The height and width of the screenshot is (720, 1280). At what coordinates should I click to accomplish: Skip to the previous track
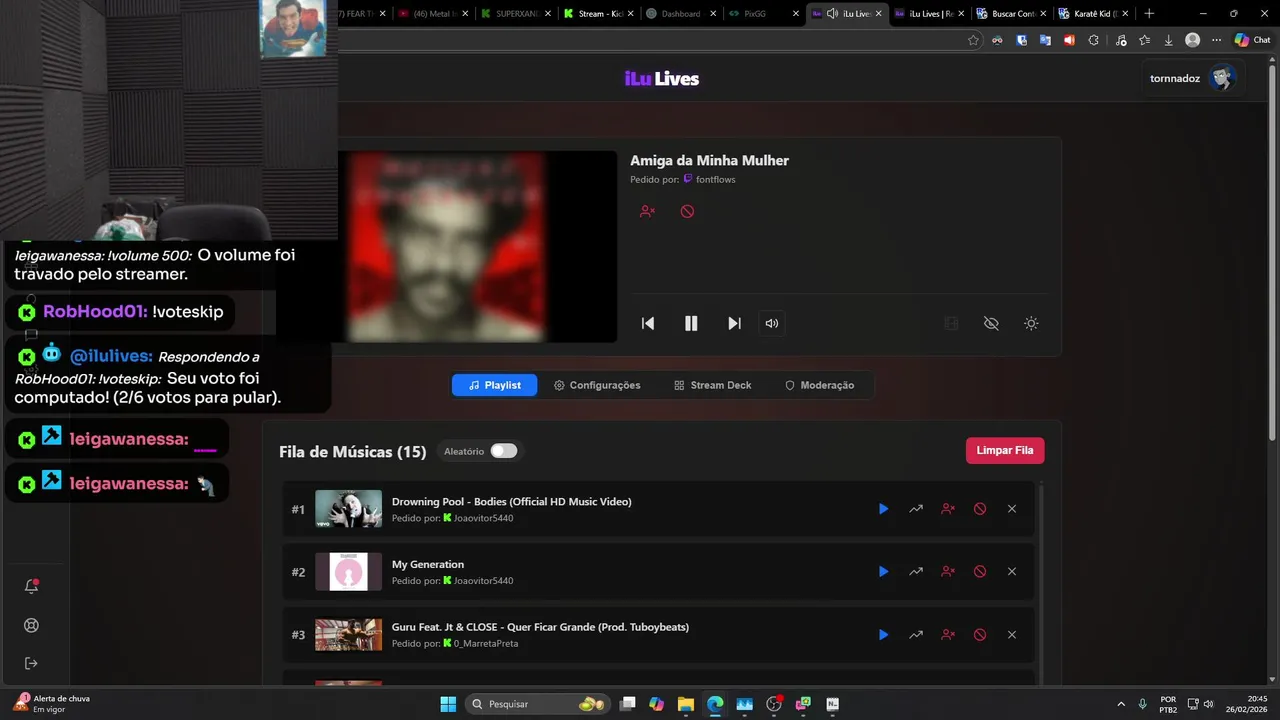pos(648,323)
